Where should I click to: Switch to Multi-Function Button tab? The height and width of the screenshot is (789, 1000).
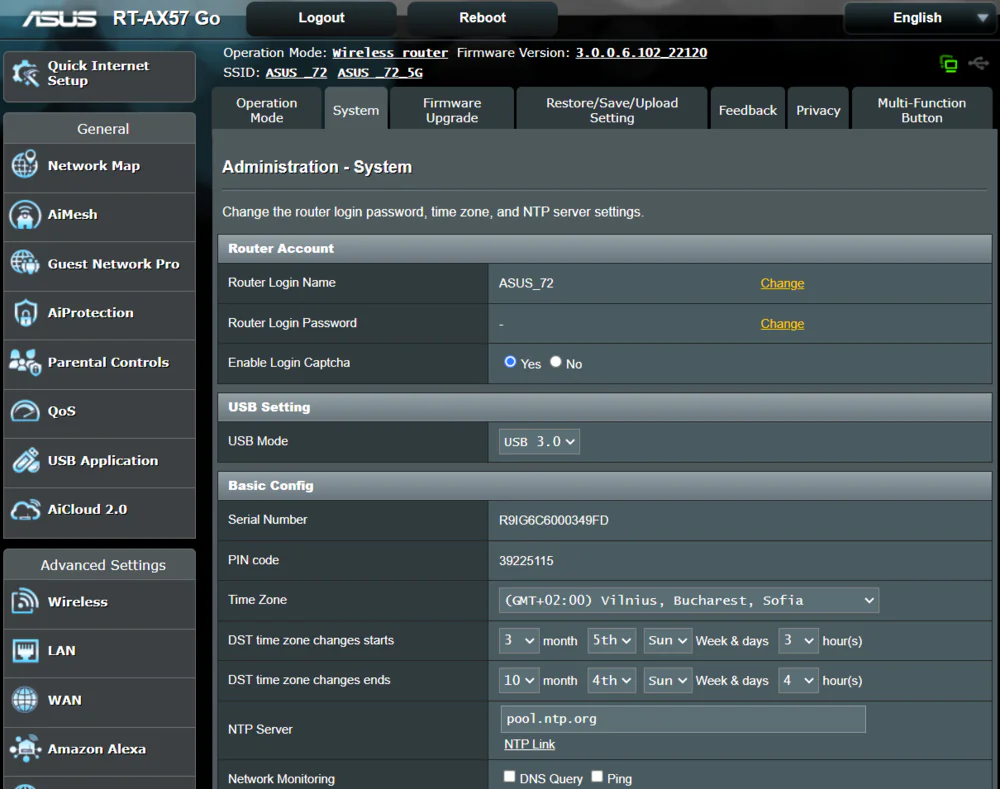click(922, 110)
